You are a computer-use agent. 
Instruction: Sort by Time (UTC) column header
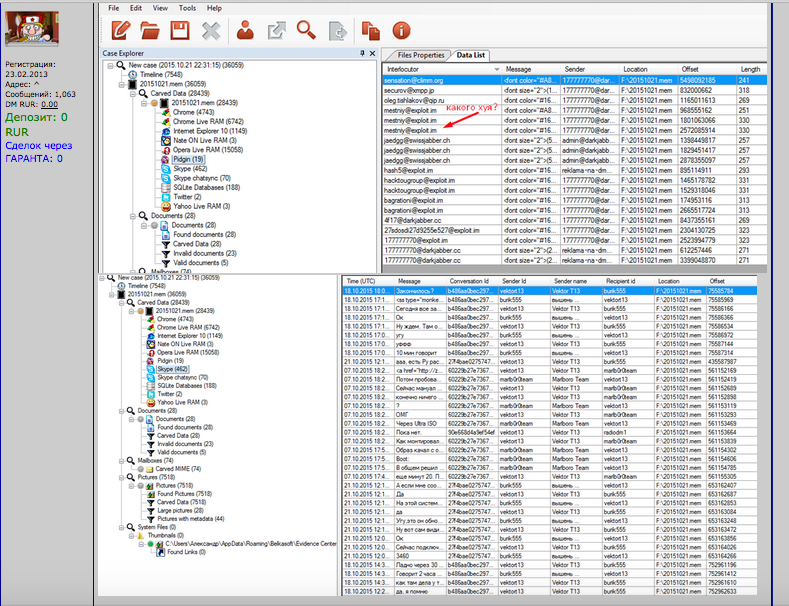click(367, 281)
